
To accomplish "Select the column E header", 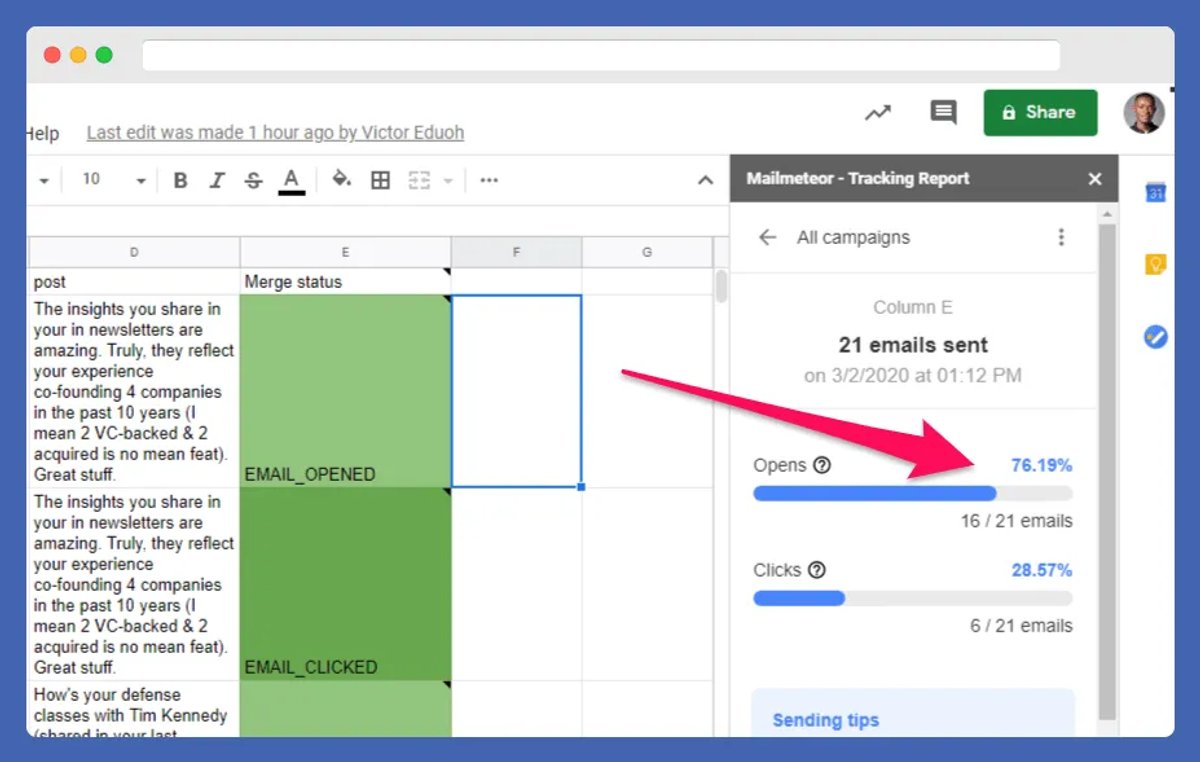I will point(346,252).
